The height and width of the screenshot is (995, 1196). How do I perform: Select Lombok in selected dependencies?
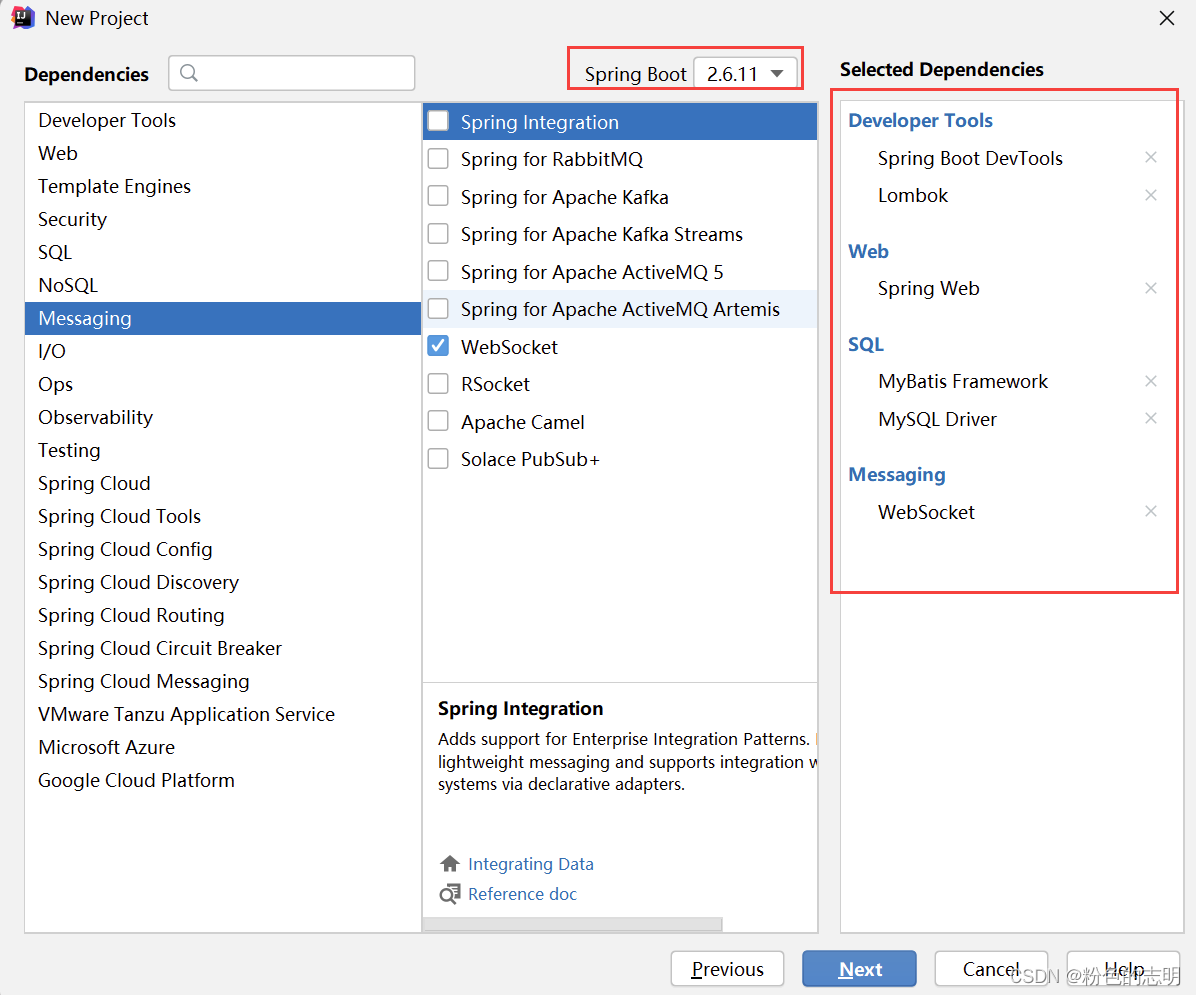(x=913, y=195)
